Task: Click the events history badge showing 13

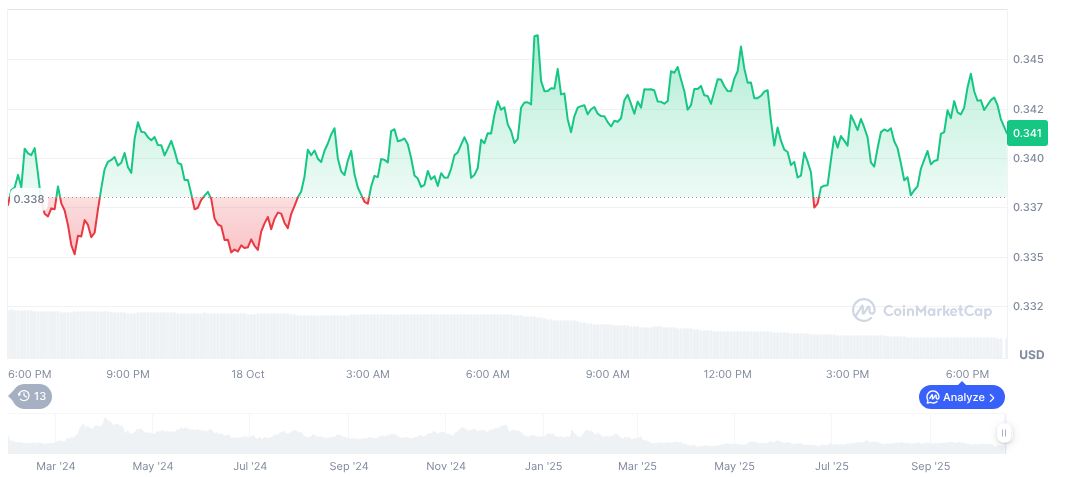Action: coord(30,396)
